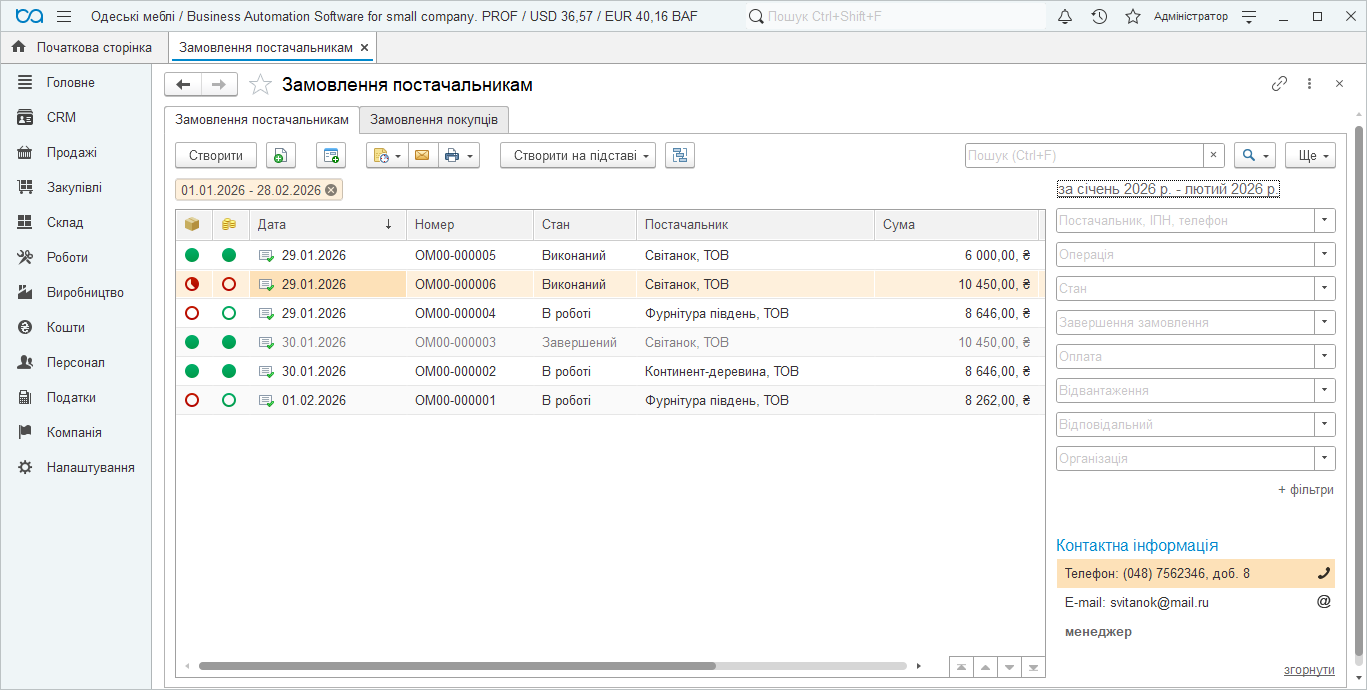The width and height of the screenshot is (1367, 690).
Task: Click the Створити button
Action: point(216,155)
